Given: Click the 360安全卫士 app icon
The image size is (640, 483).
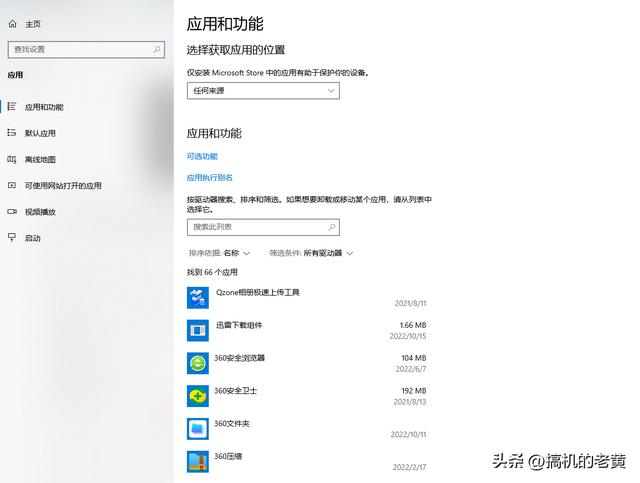Looking at the screenshot, I should [198, 396].
